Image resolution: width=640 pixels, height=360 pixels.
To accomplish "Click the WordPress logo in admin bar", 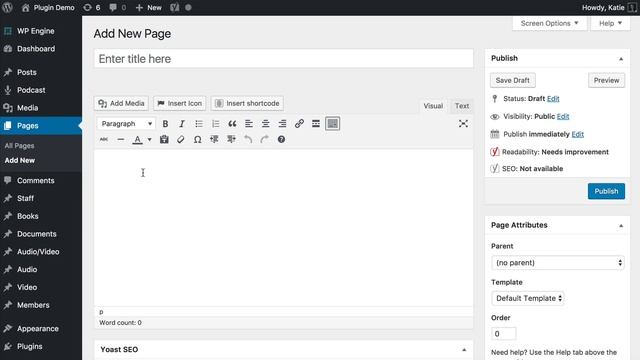I will [x=7, y=7].
